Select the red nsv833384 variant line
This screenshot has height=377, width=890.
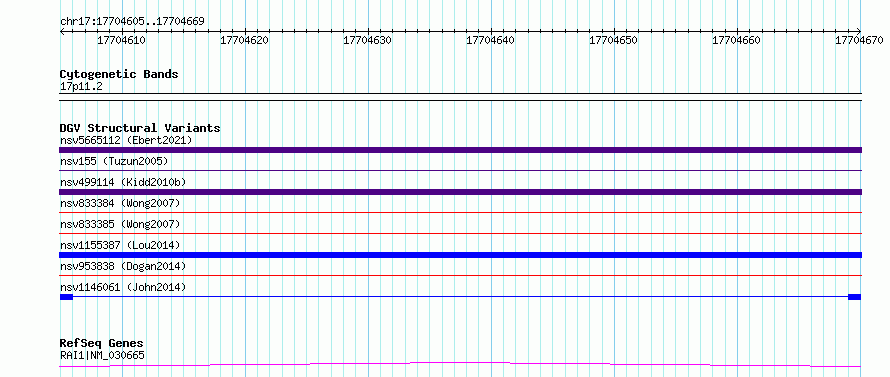click(460, 212)
